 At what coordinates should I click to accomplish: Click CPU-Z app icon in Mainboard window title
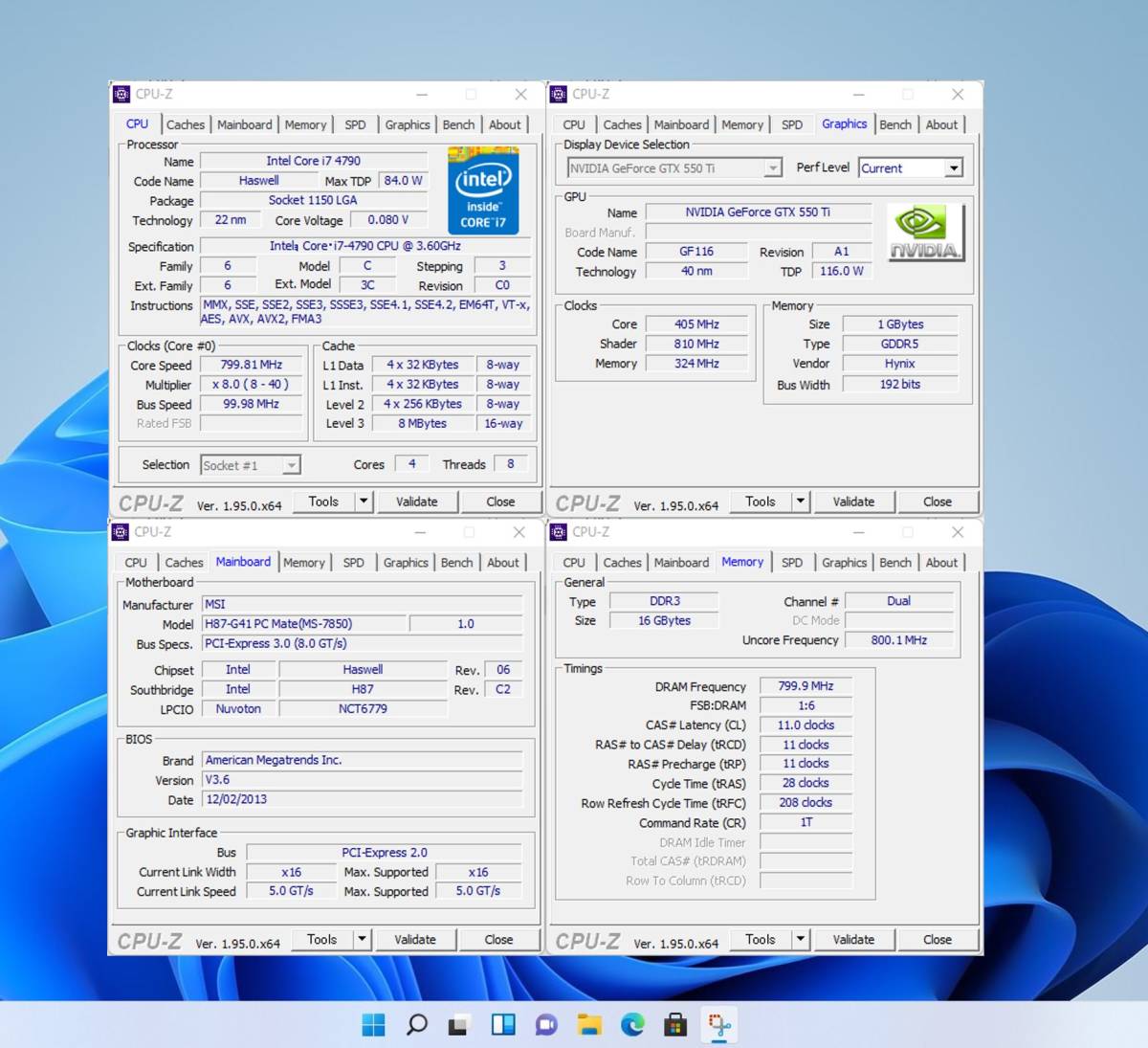[121, 532]
